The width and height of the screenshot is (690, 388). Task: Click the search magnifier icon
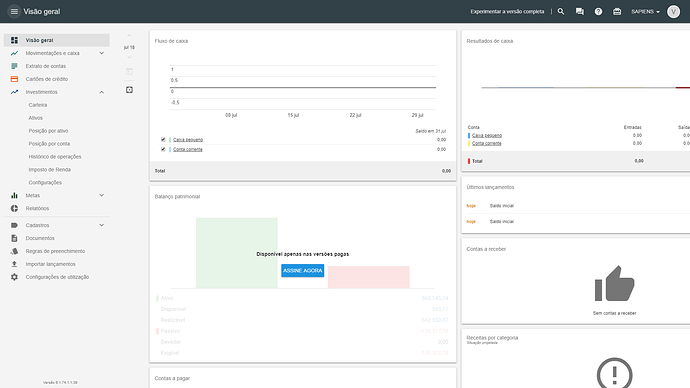pyautogui.click(x=561, y=11)
